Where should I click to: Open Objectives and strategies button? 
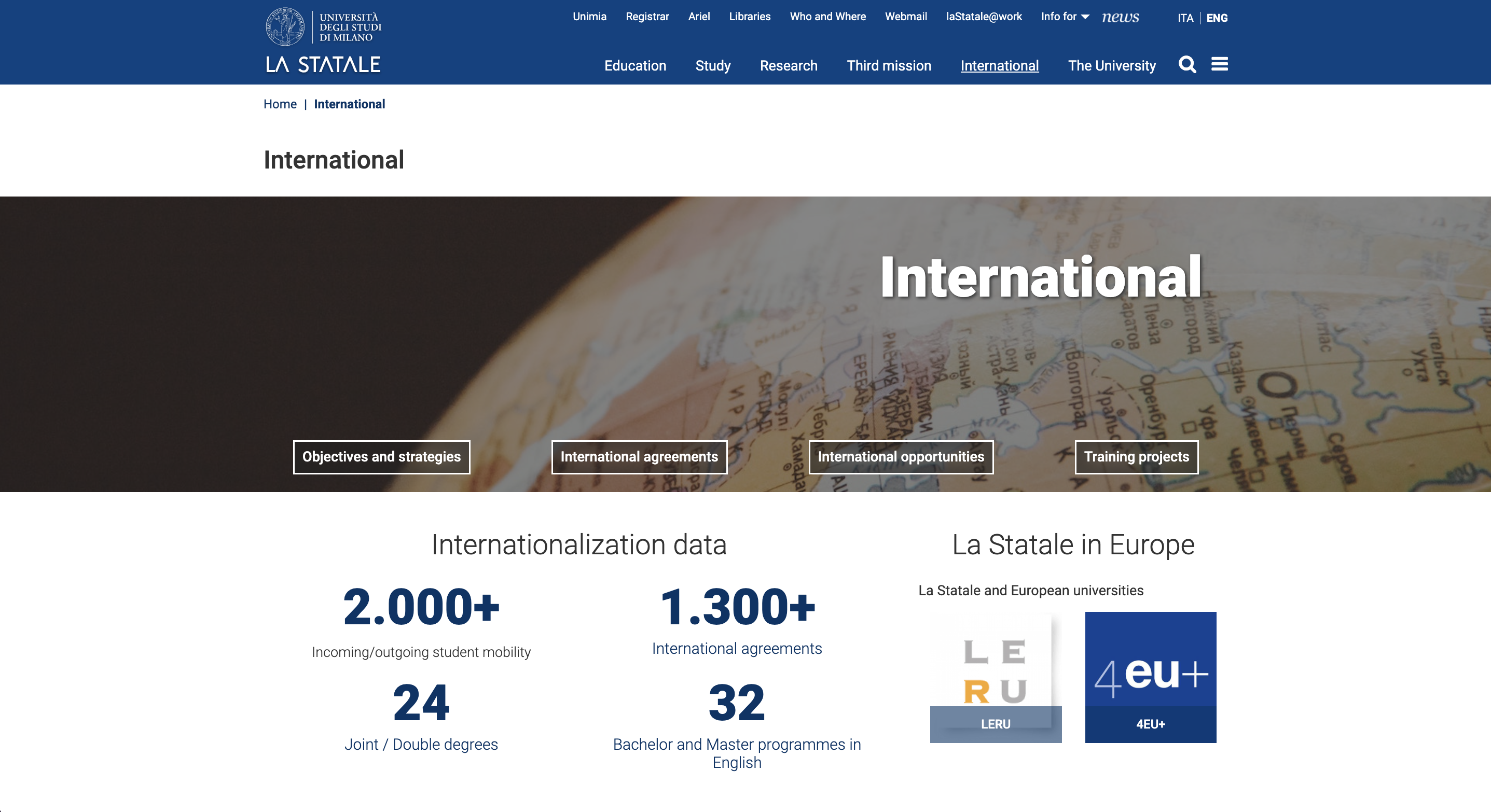381,457
